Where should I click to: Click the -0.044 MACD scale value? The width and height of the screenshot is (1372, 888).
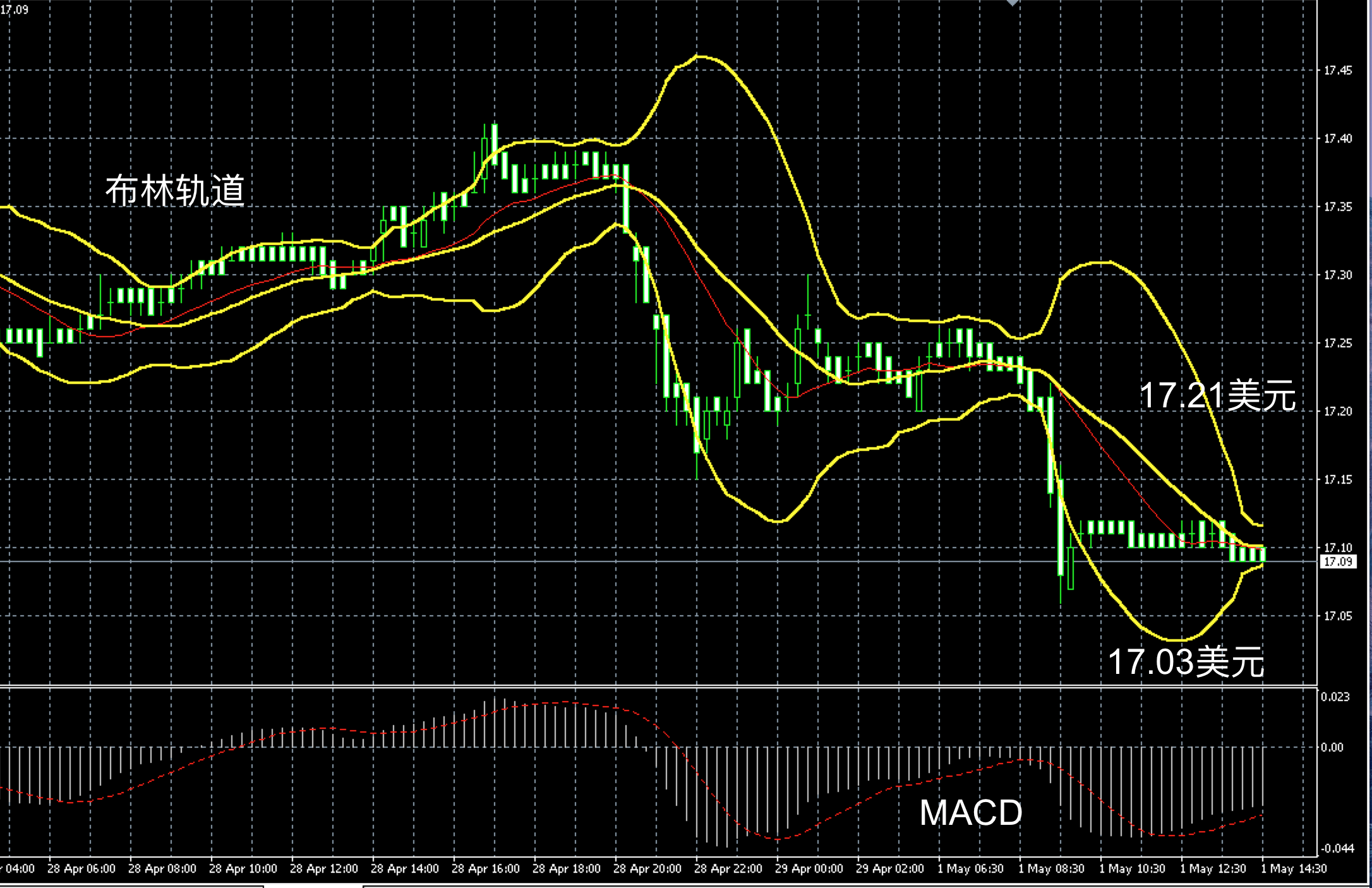(1337, 848)
